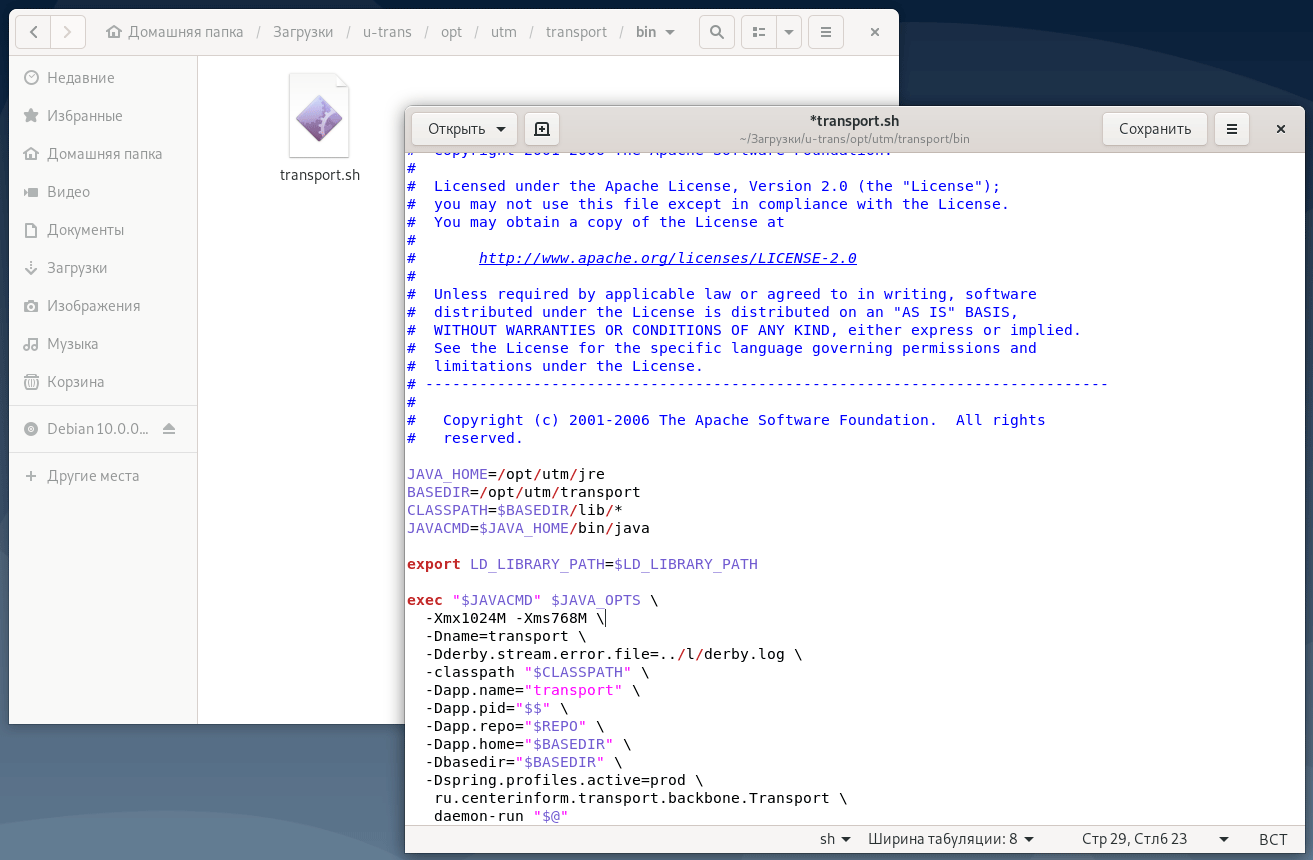Click the forward navigation arrow
The width and height of the screenshot is (1313, 860).
(67, 32)
